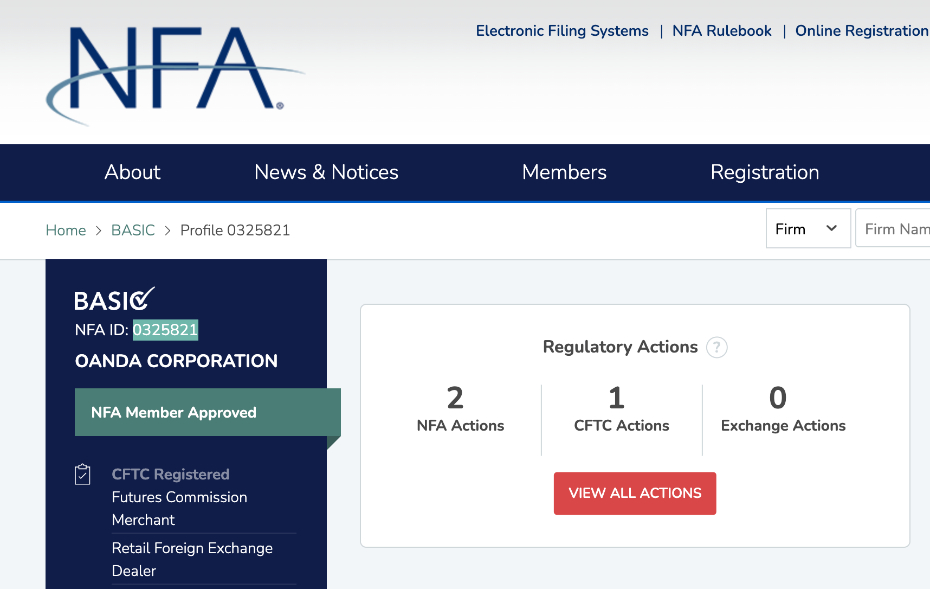This screenshot has height=589, width=930.
Task: Select the highlighted NFA ID 0325821
Action: 165,330
